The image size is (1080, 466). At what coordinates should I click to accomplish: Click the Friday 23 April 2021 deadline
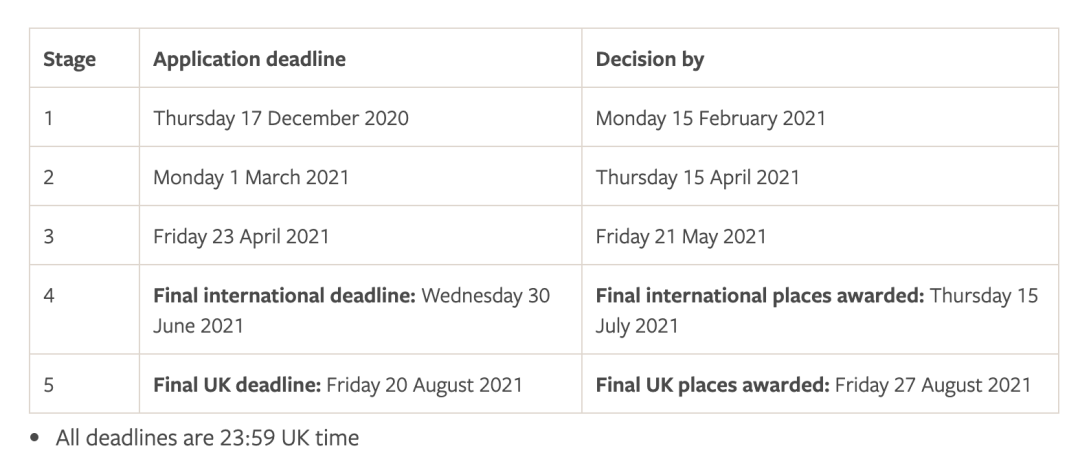tap(240, 237)
